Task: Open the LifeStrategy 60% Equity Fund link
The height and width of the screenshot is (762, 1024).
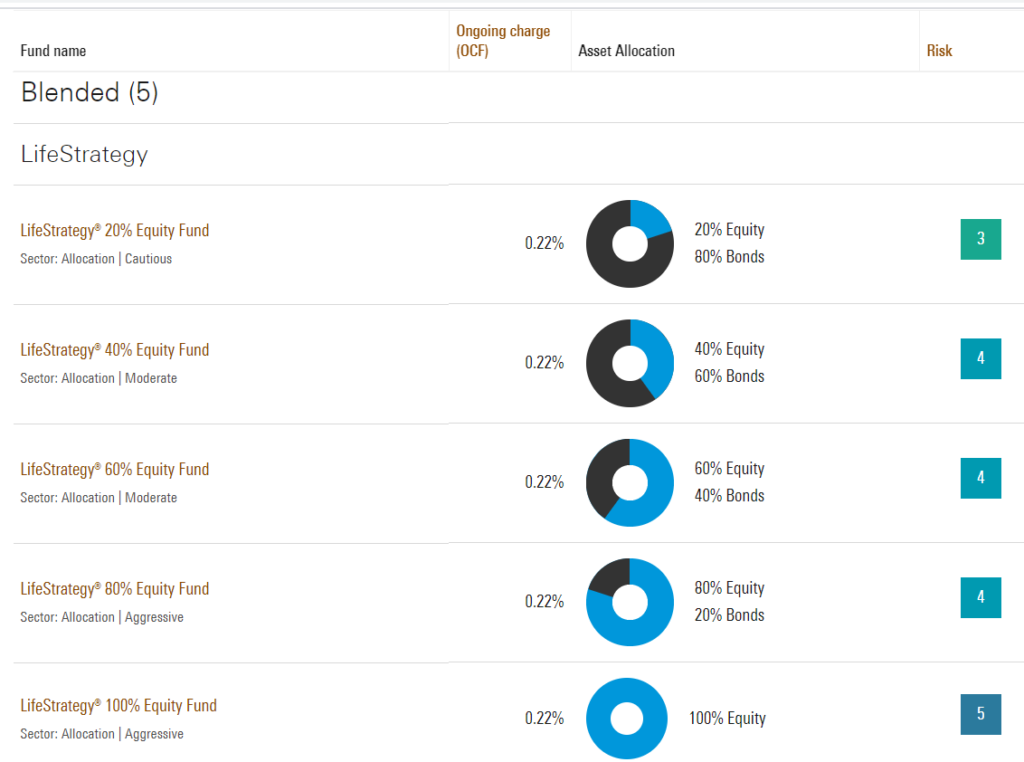Action: click(115, 469)
